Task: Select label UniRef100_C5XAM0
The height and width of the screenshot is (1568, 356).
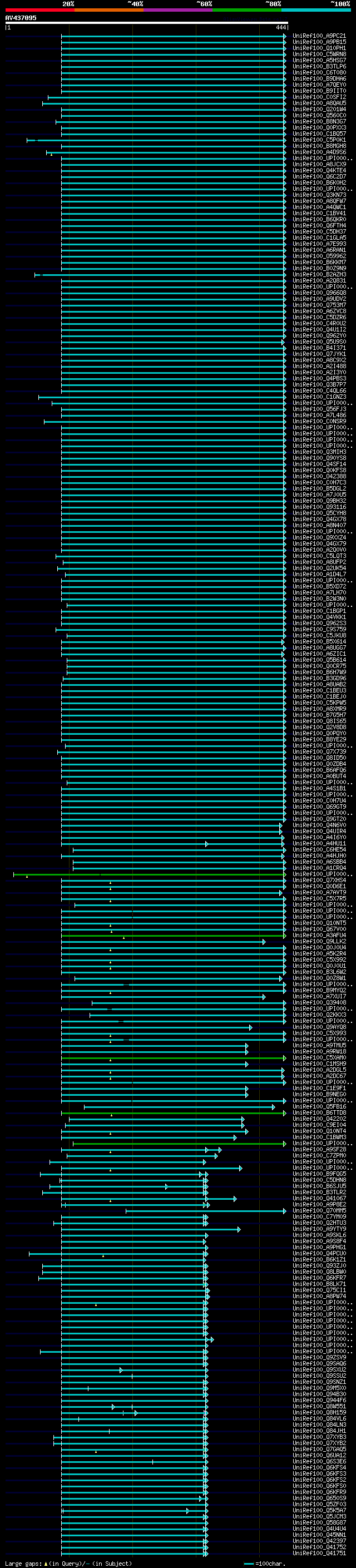Action: [x=319, y=1057]
